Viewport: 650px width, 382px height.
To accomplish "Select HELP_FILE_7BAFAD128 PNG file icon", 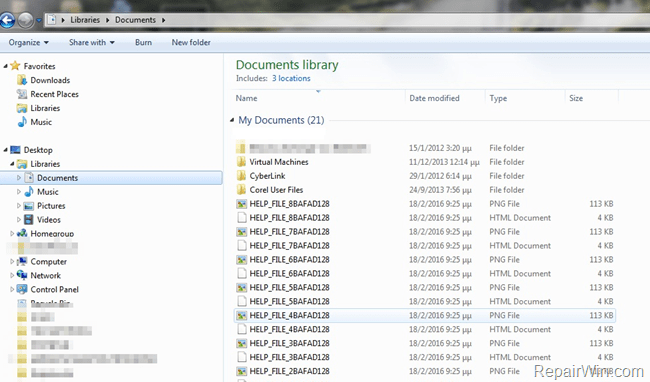I will [x=241, y=232].
